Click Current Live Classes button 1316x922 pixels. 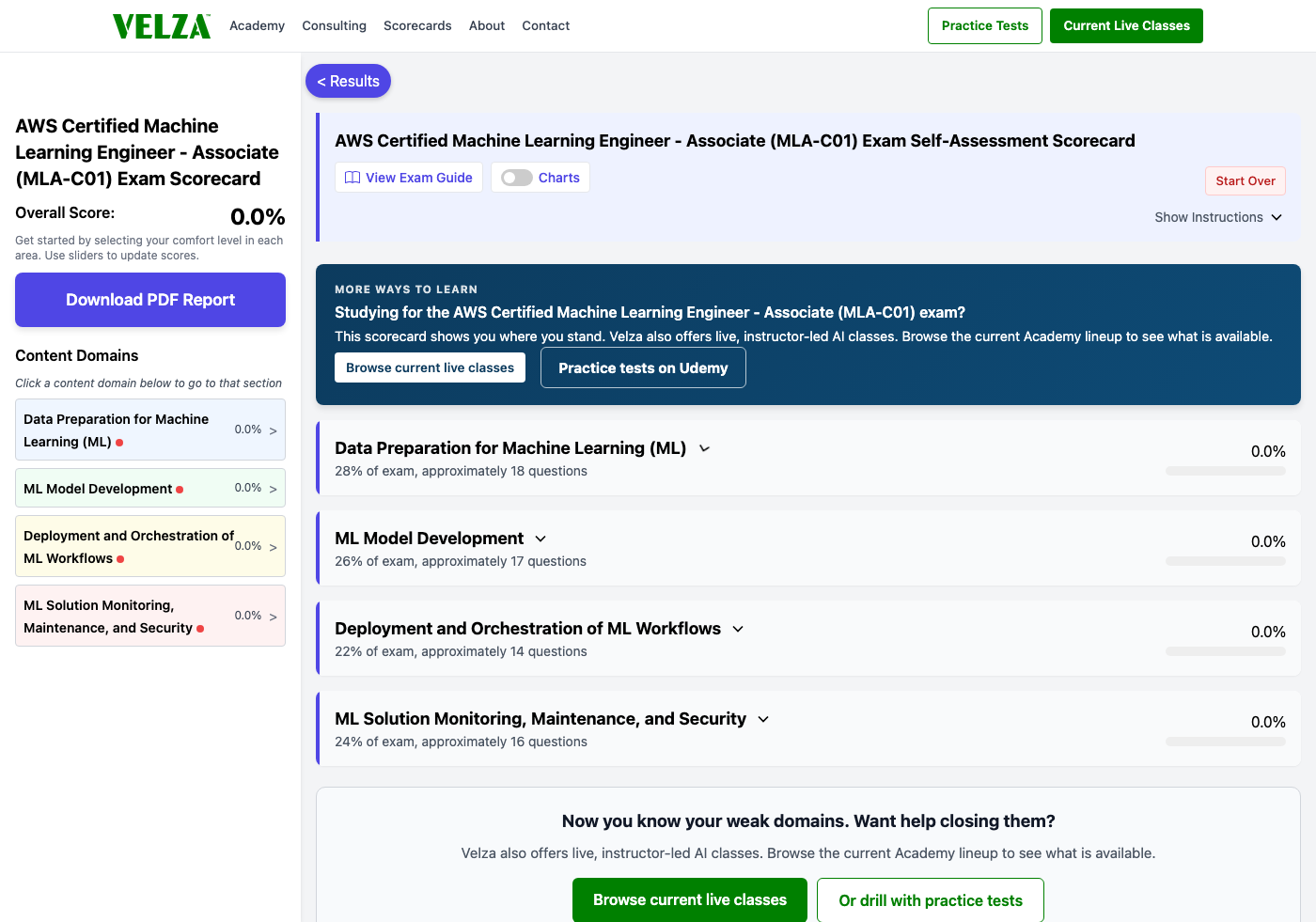(1126, 25)
